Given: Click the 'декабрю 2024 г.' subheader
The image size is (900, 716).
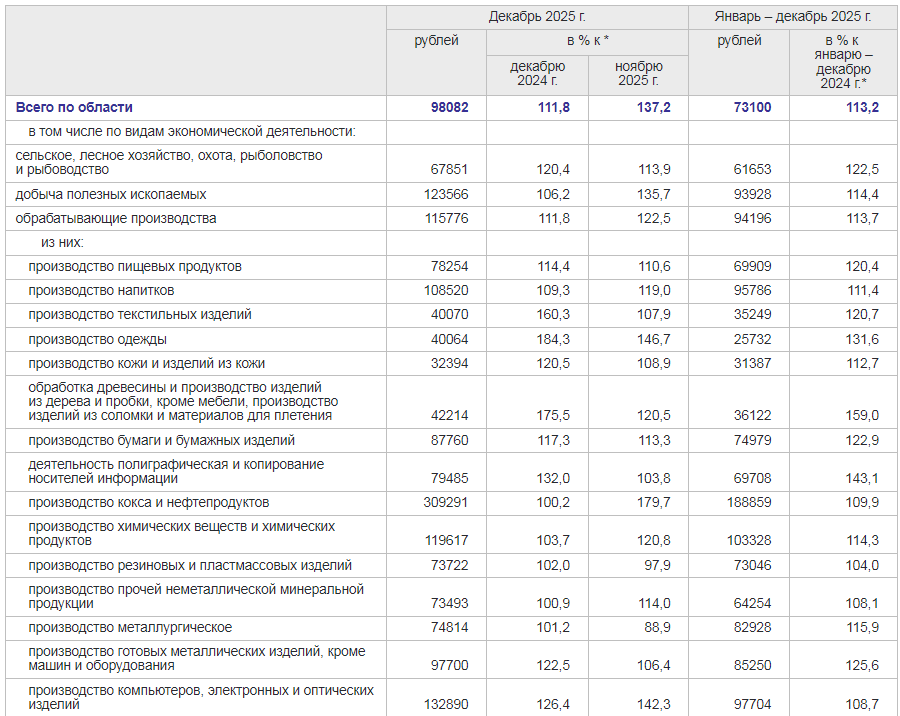Looking at the screenshot, I should click(x=537, y=73).
